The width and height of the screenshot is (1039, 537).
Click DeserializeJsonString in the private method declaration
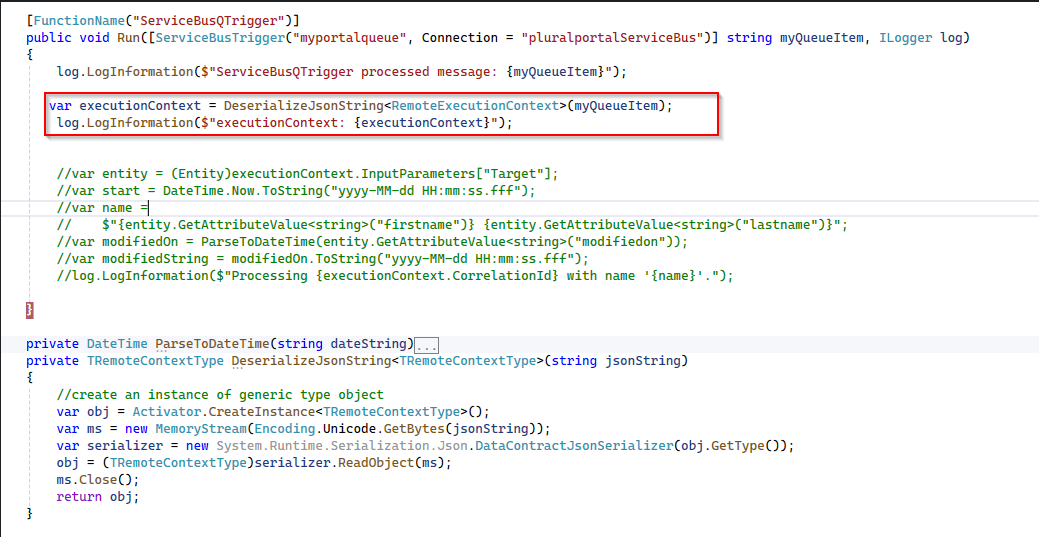[311, 361]
